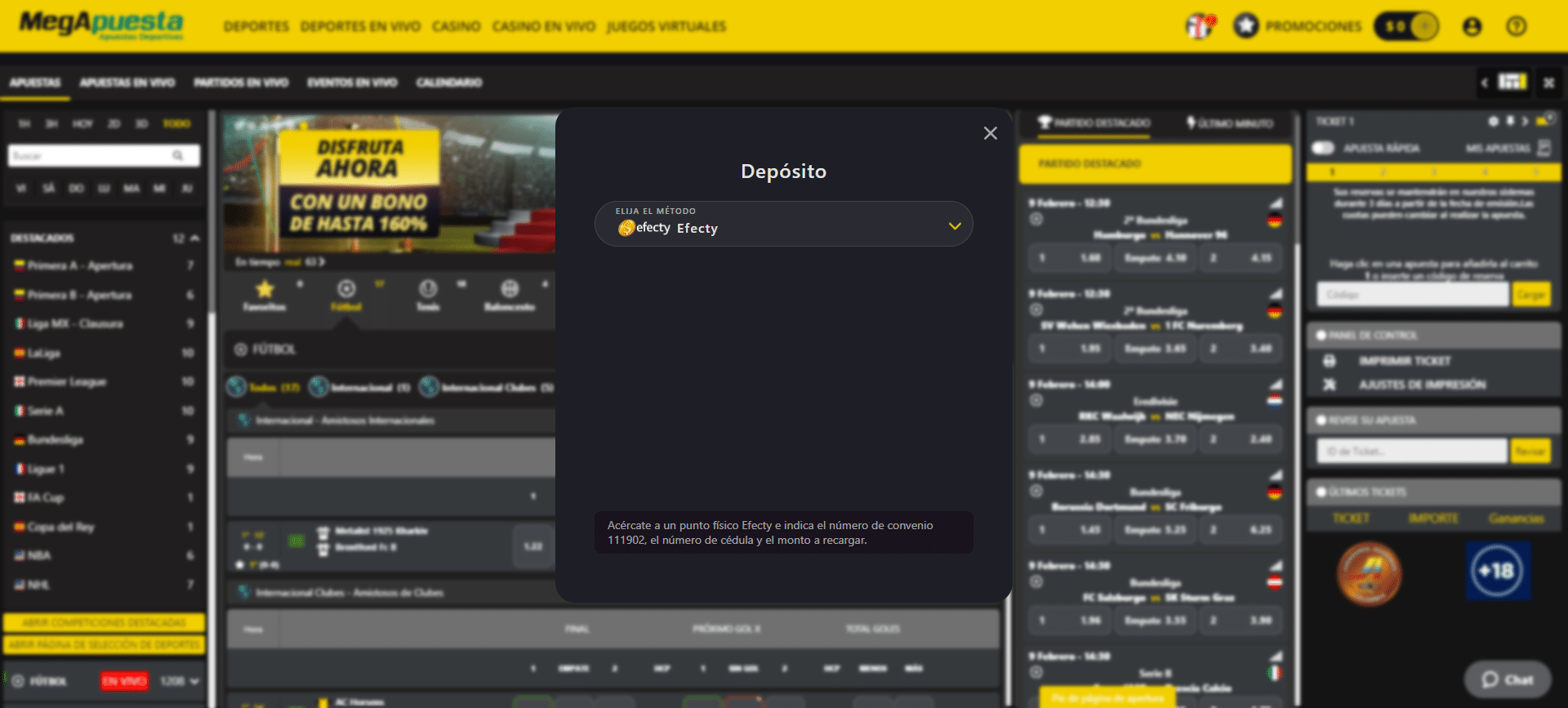The height and width of the screenshot is (708, 1568).
Task: Expand the En tiempo real arrow
Action: (x=322, y=262)
